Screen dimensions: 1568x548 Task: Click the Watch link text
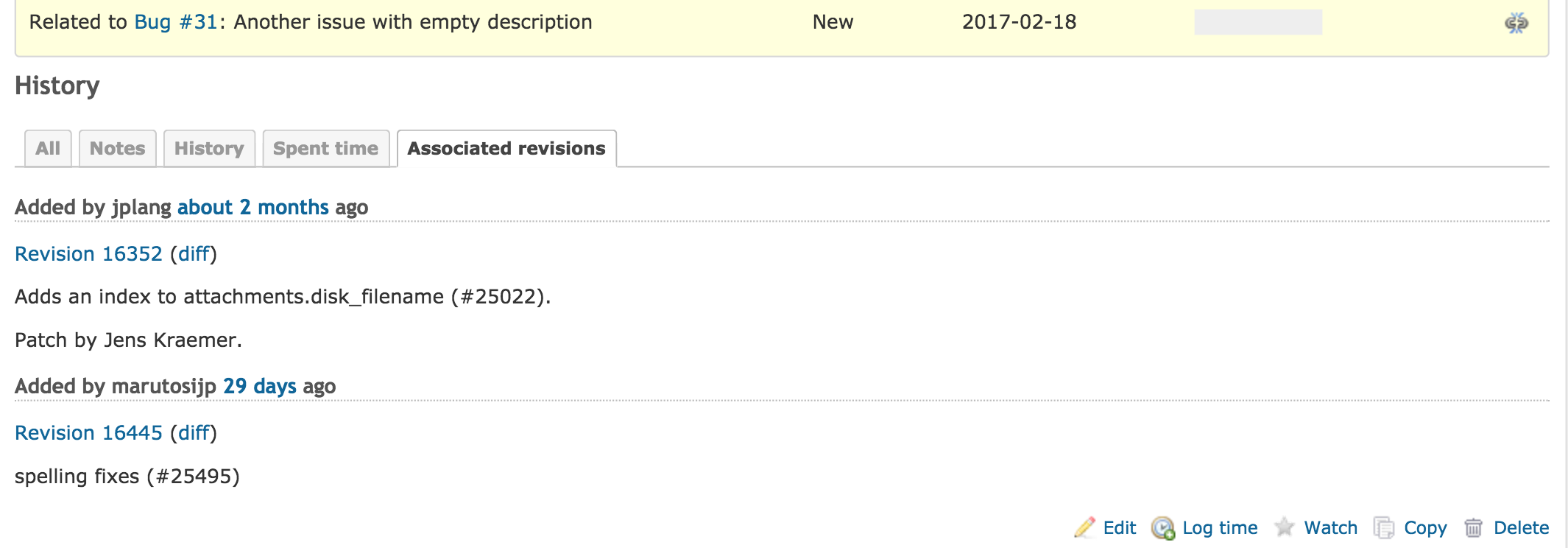tap(1330, 527)
